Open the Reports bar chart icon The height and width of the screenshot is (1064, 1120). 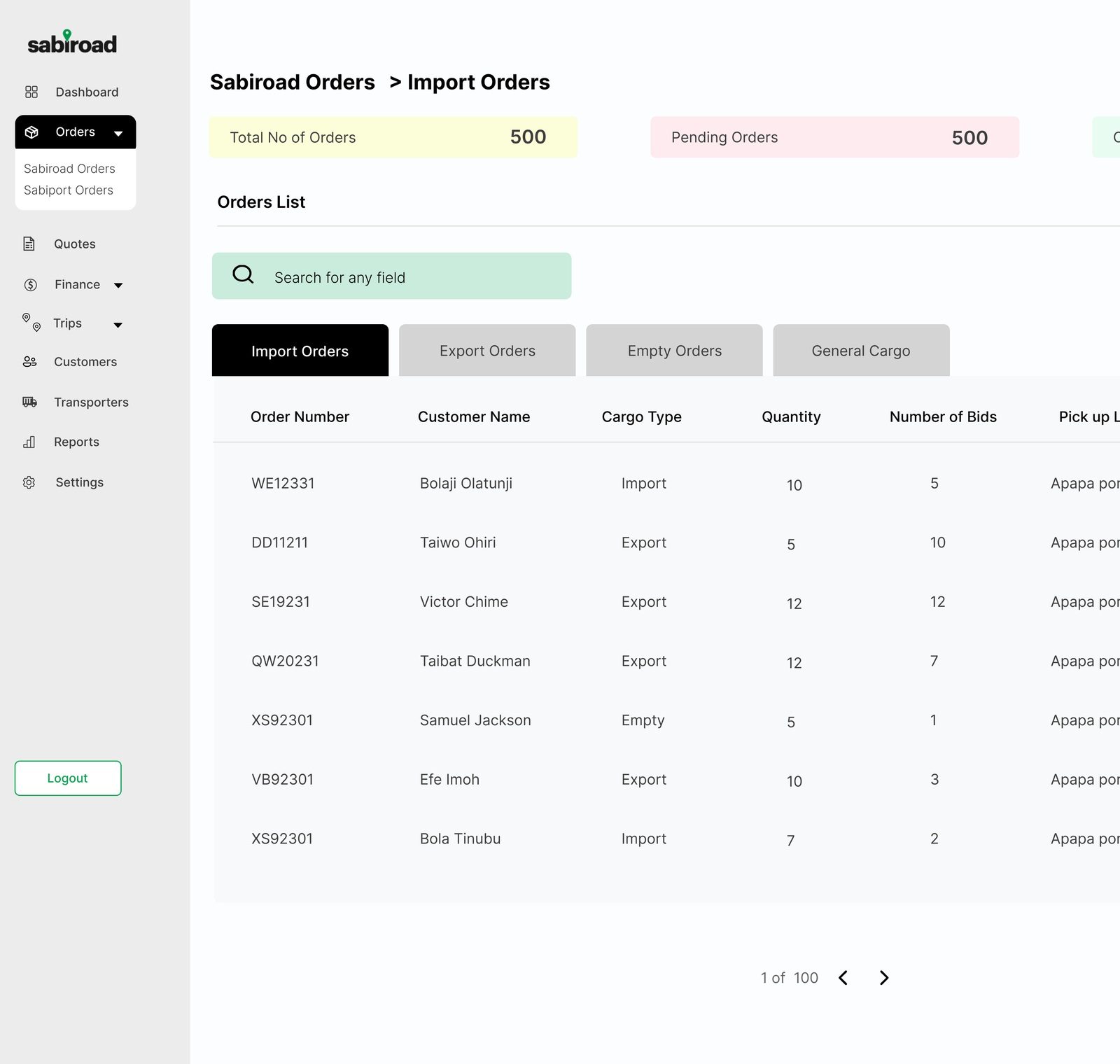[29, 442]
